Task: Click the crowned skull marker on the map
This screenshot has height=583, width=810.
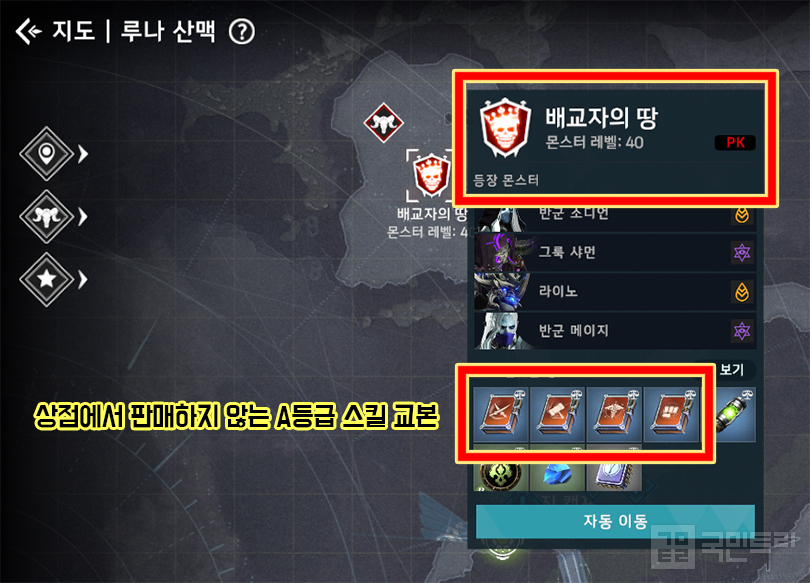Action: [431, 176]
